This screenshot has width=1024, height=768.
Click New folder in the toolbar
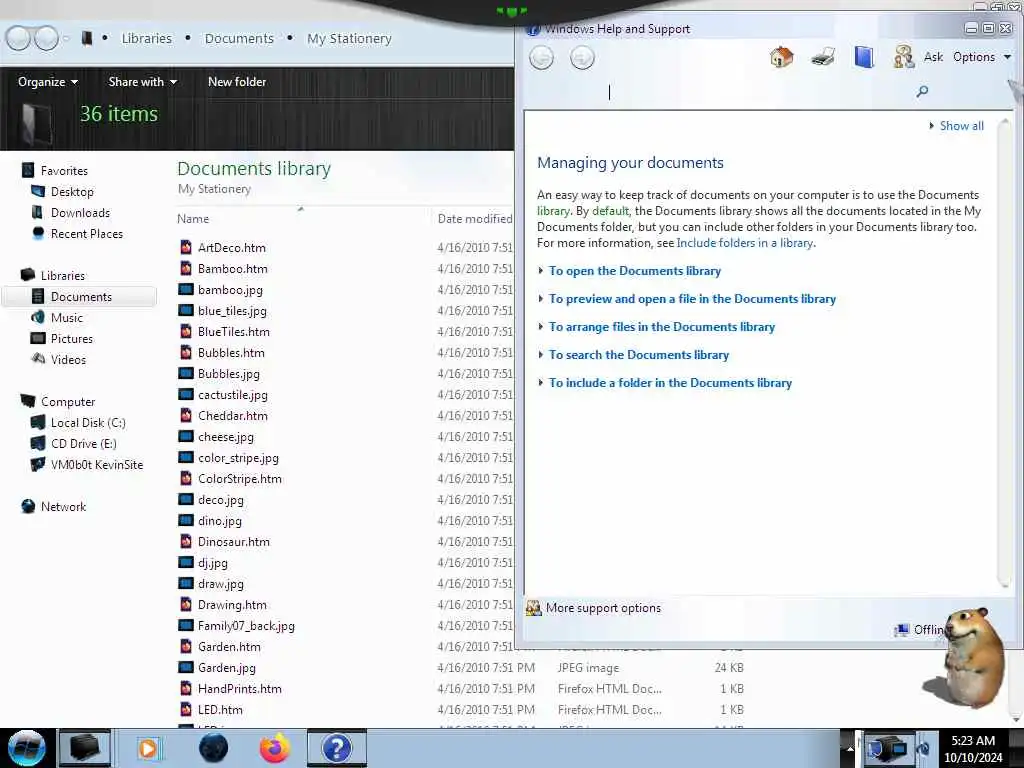236,82
